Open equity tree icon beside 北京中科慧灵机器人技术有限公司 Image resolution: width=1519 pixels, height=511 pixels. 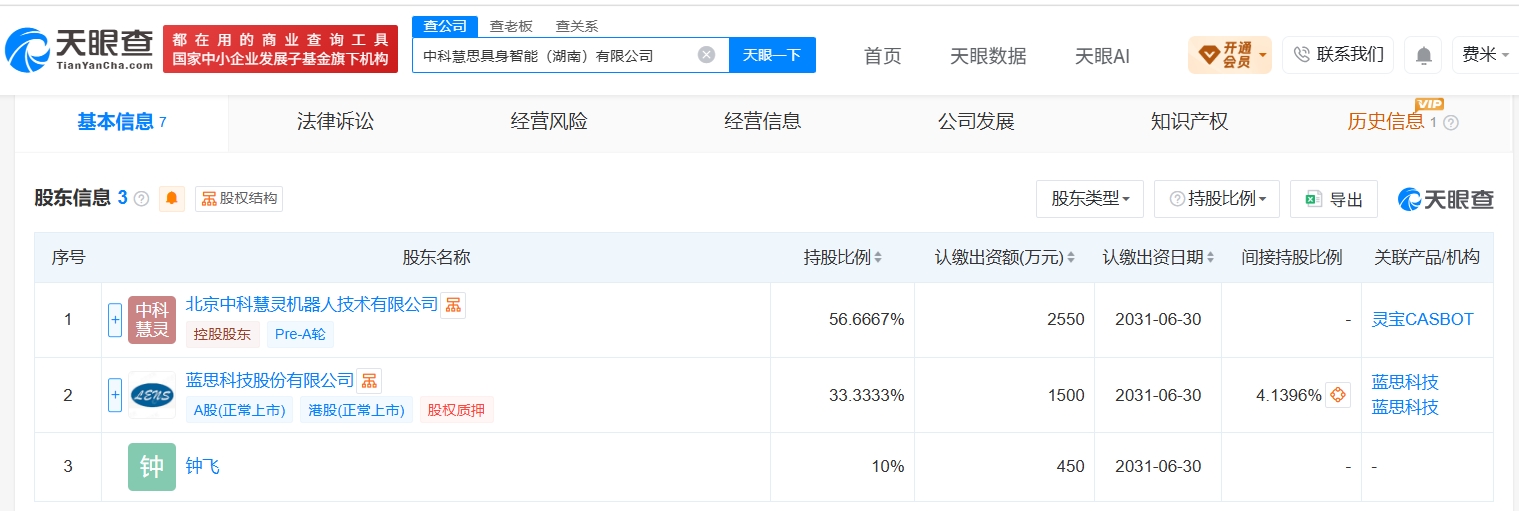coord(453,304)
